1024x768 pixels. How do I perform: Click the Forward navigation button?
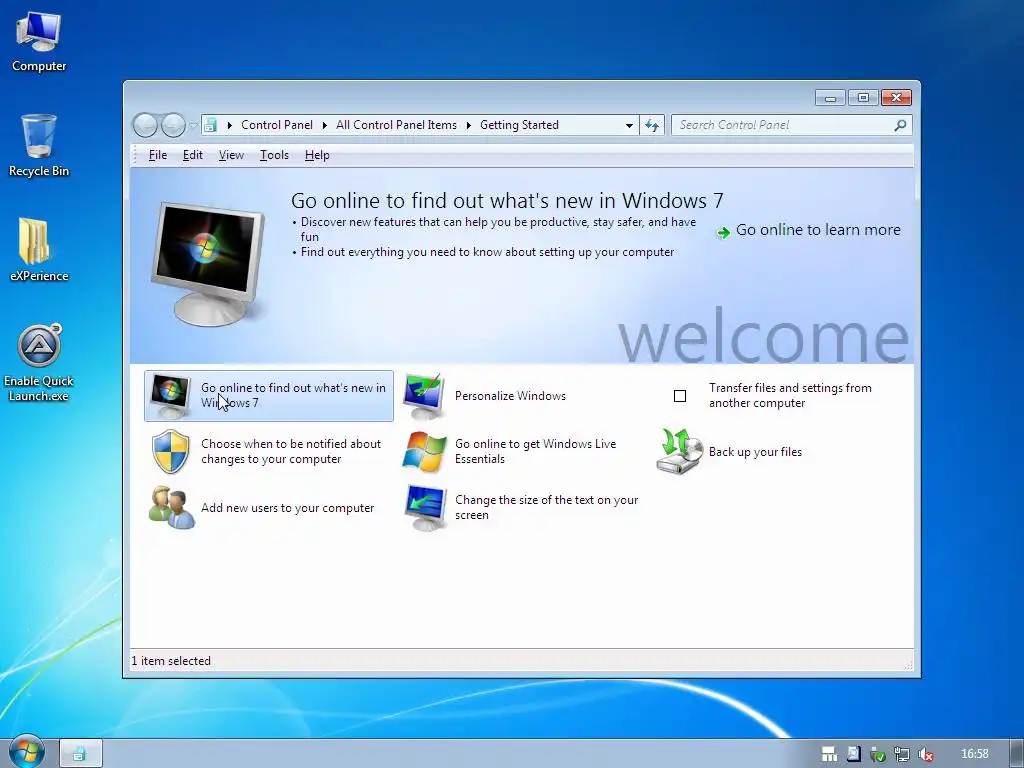(173, 125)
